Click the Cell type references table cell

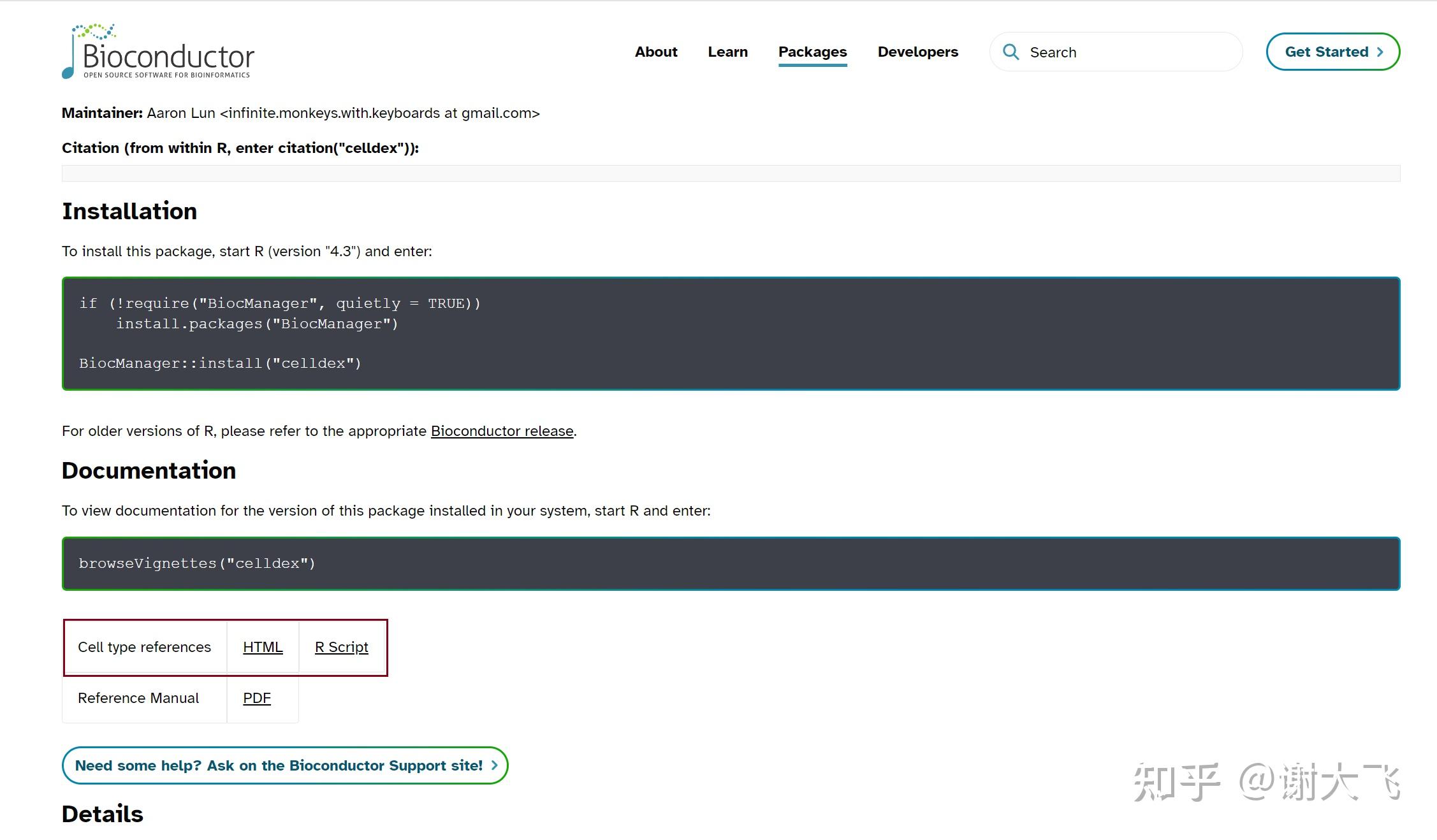tap(144, 648)
